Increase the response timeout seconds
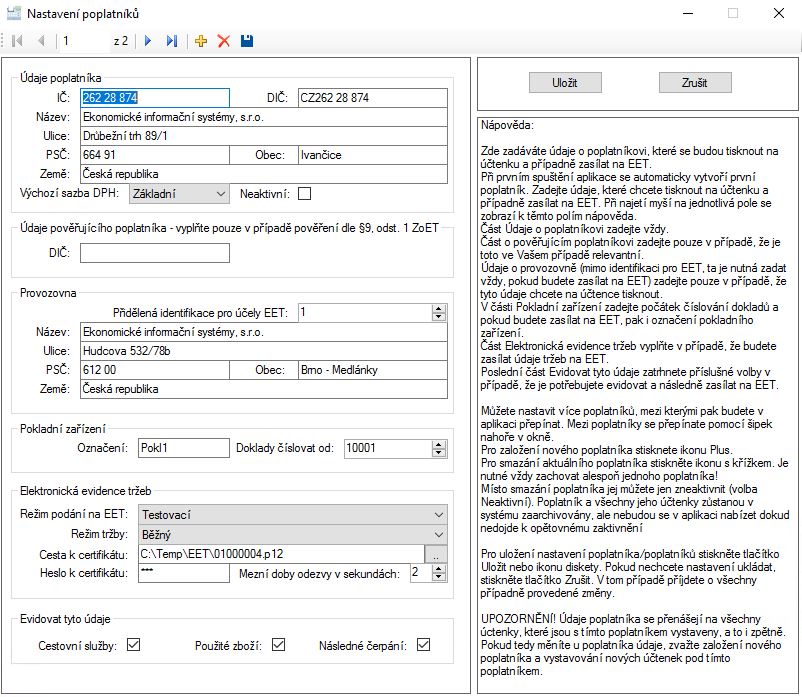The image size is (802, 697). 439,569
